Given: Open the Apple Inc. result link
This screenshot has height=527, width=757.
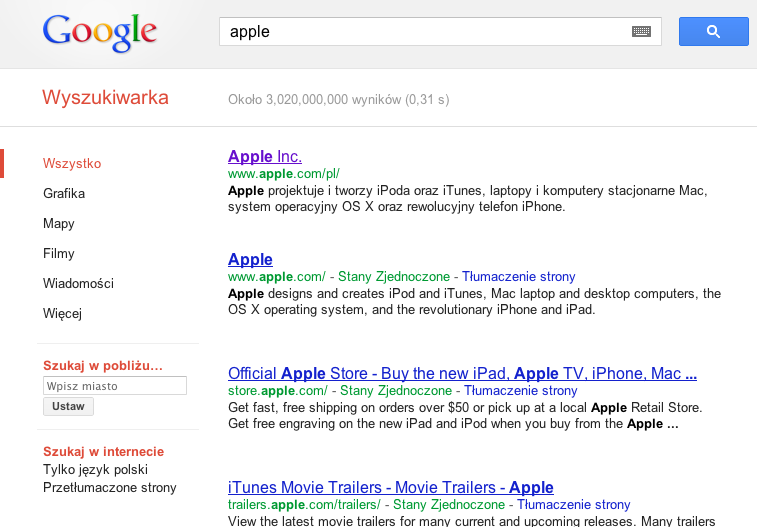Looking at the screenshot, I should 265,156.
